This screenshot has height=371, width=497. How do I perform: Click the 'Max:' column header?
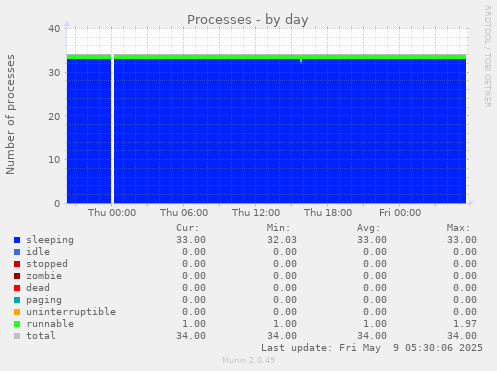point(459,228)
